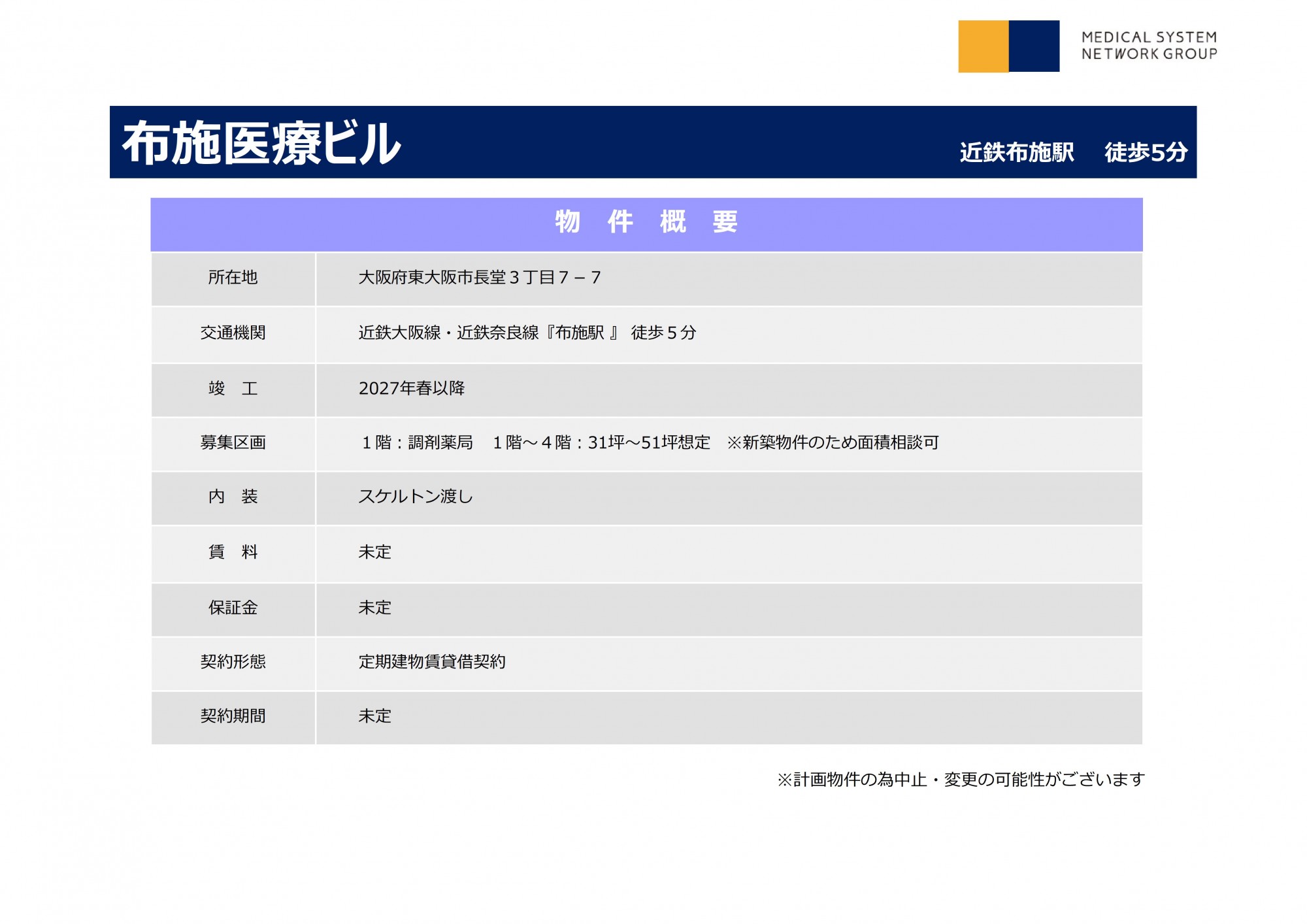
Task: Select the 保証金 row label
Action: pos(233,608)
